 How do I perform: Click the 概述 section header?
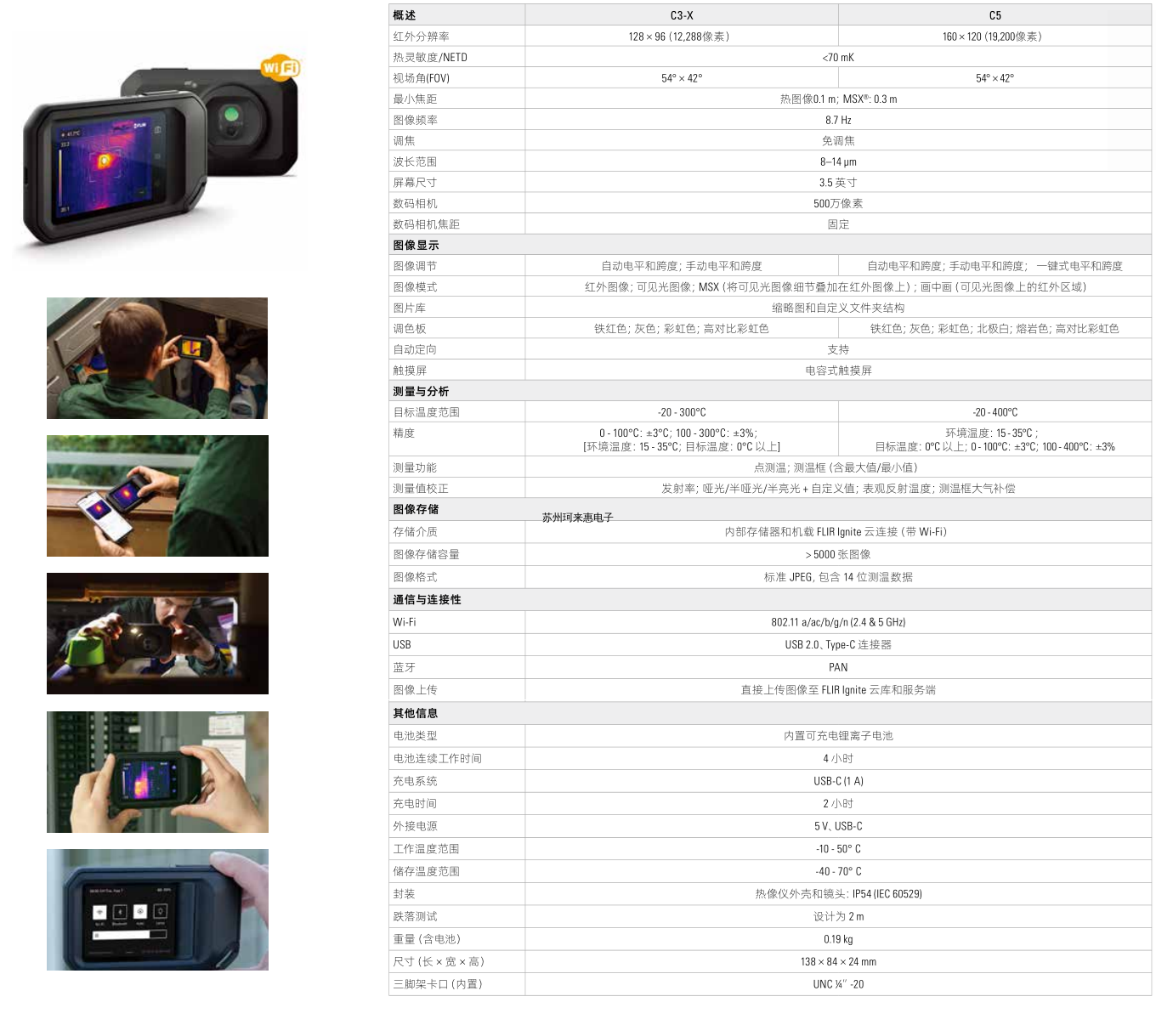click(405, 15)
